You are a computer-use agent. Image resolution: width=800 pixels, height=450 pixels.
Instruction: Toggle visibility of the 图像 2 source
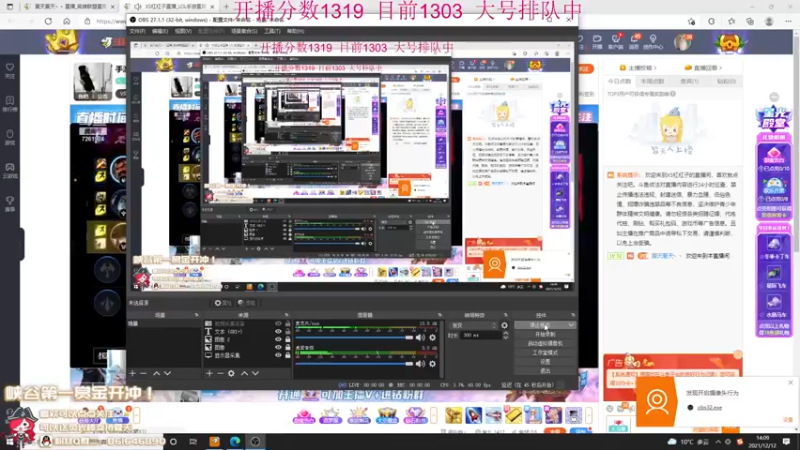(278, 339)
